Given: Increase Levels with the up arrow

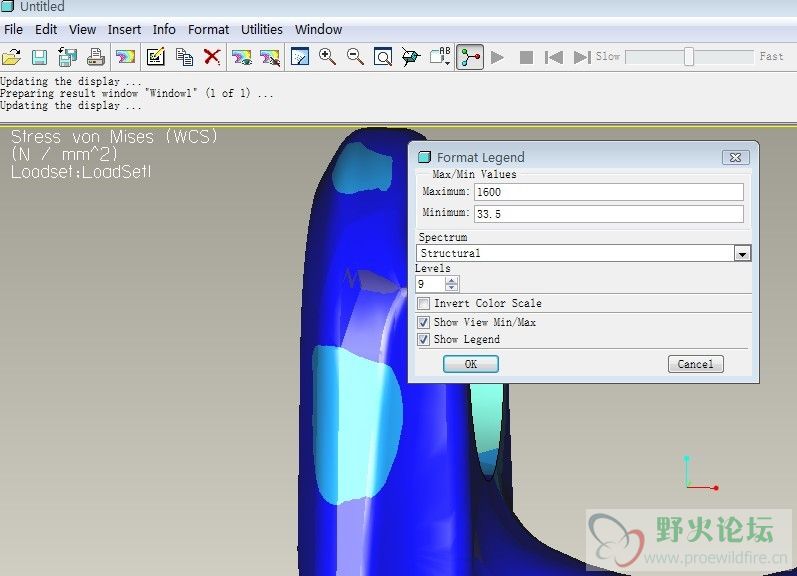Looking at the screenshot, I should coord(451,280).
